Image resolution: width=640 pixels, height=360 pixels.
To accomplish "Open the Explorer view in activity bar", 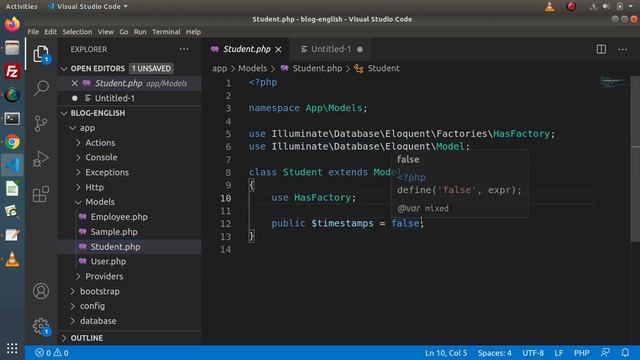I will 41,54.
